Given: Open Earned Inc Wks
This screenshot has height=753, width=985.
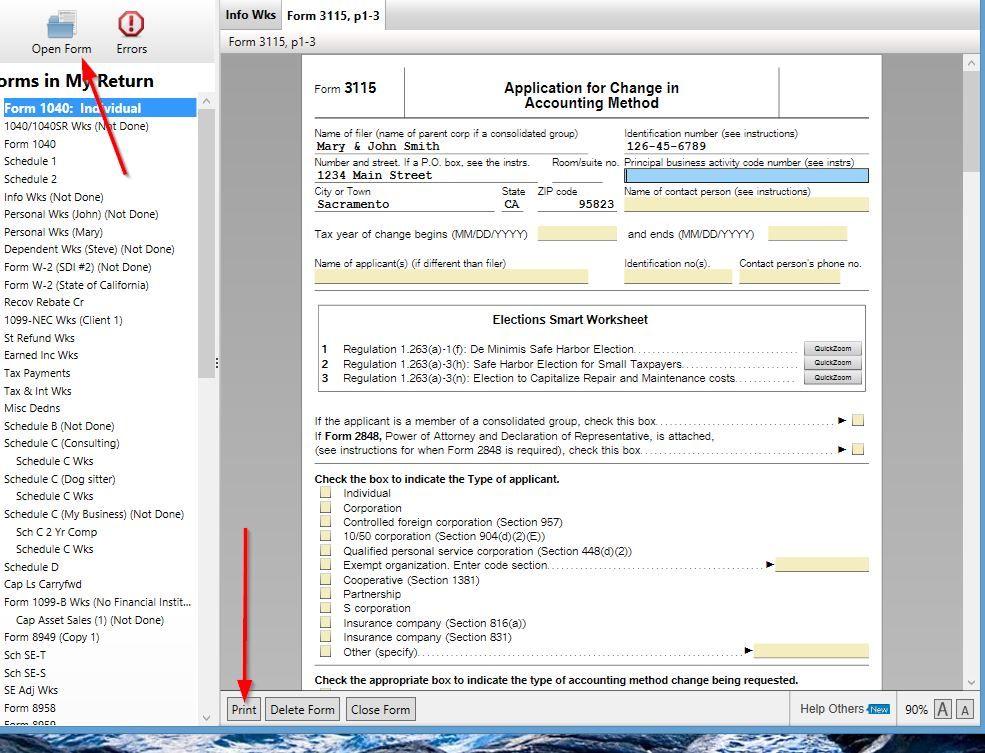Looking at the screenshot, I should (41, 355).
